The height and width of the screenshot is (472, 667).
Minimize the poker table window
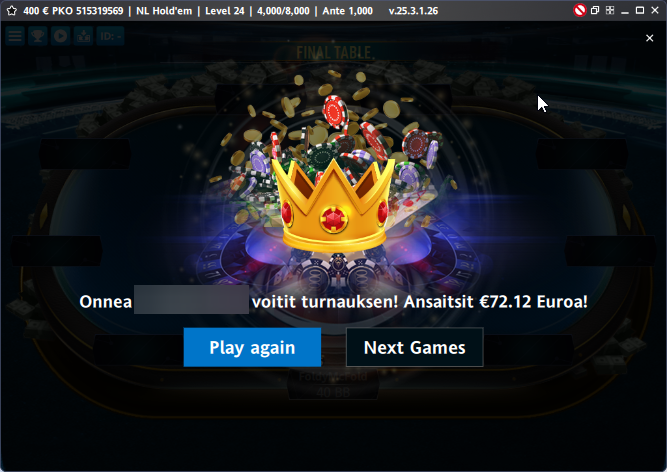624,11
